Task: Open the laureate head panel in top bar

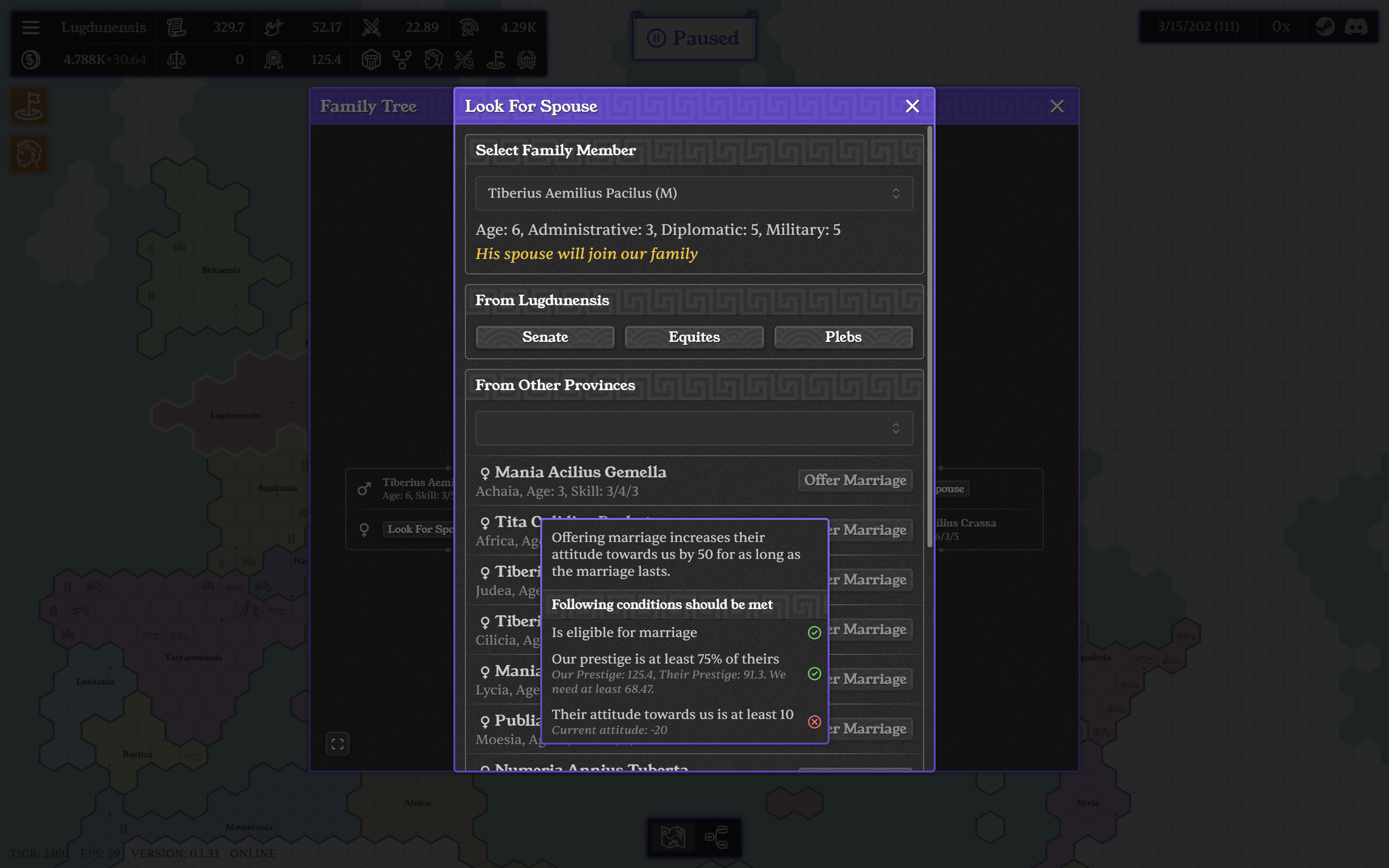Action: tap(434, 60)
